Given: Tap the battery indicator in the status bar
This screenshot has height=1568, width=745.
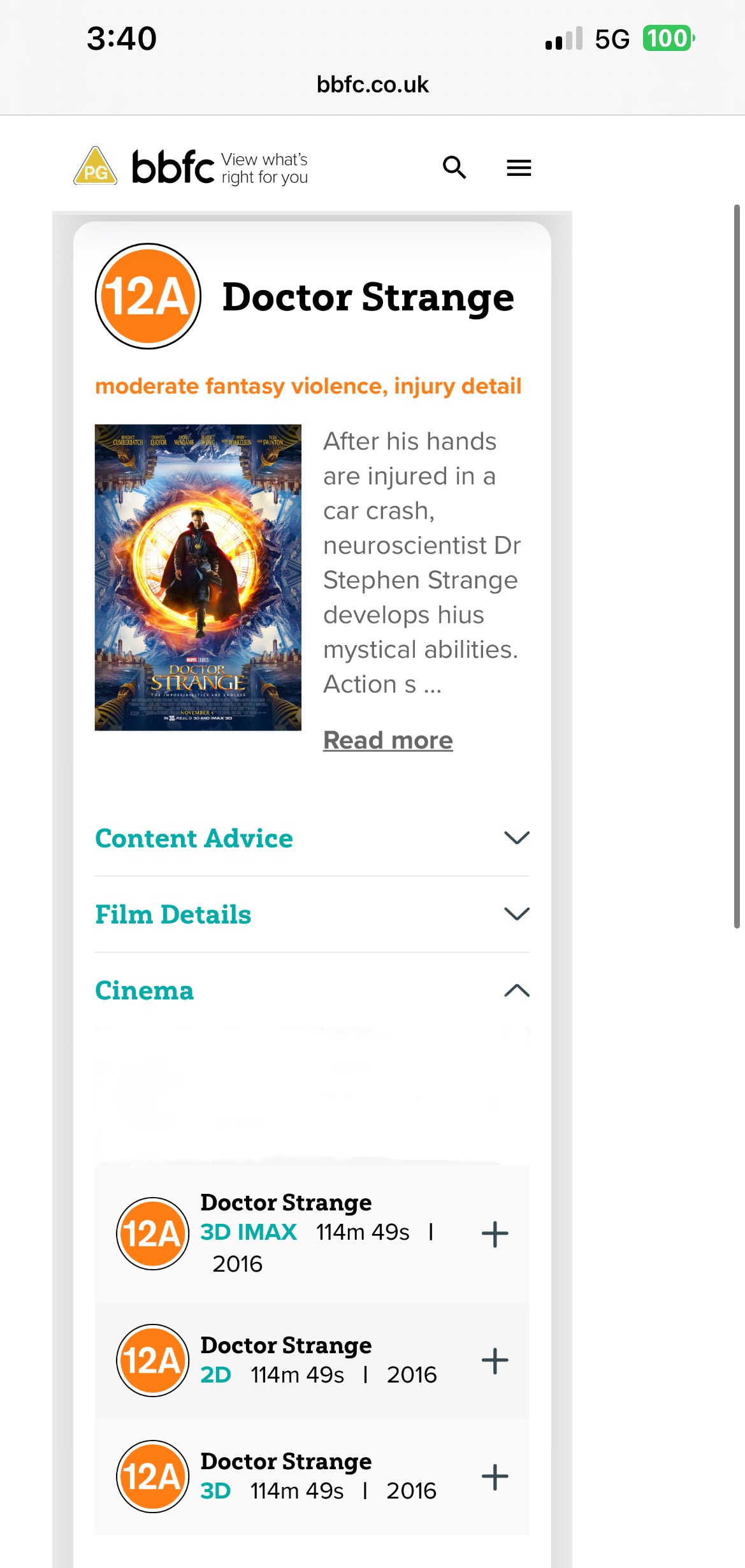Looking at the screenshot, I should coord(669,38).
